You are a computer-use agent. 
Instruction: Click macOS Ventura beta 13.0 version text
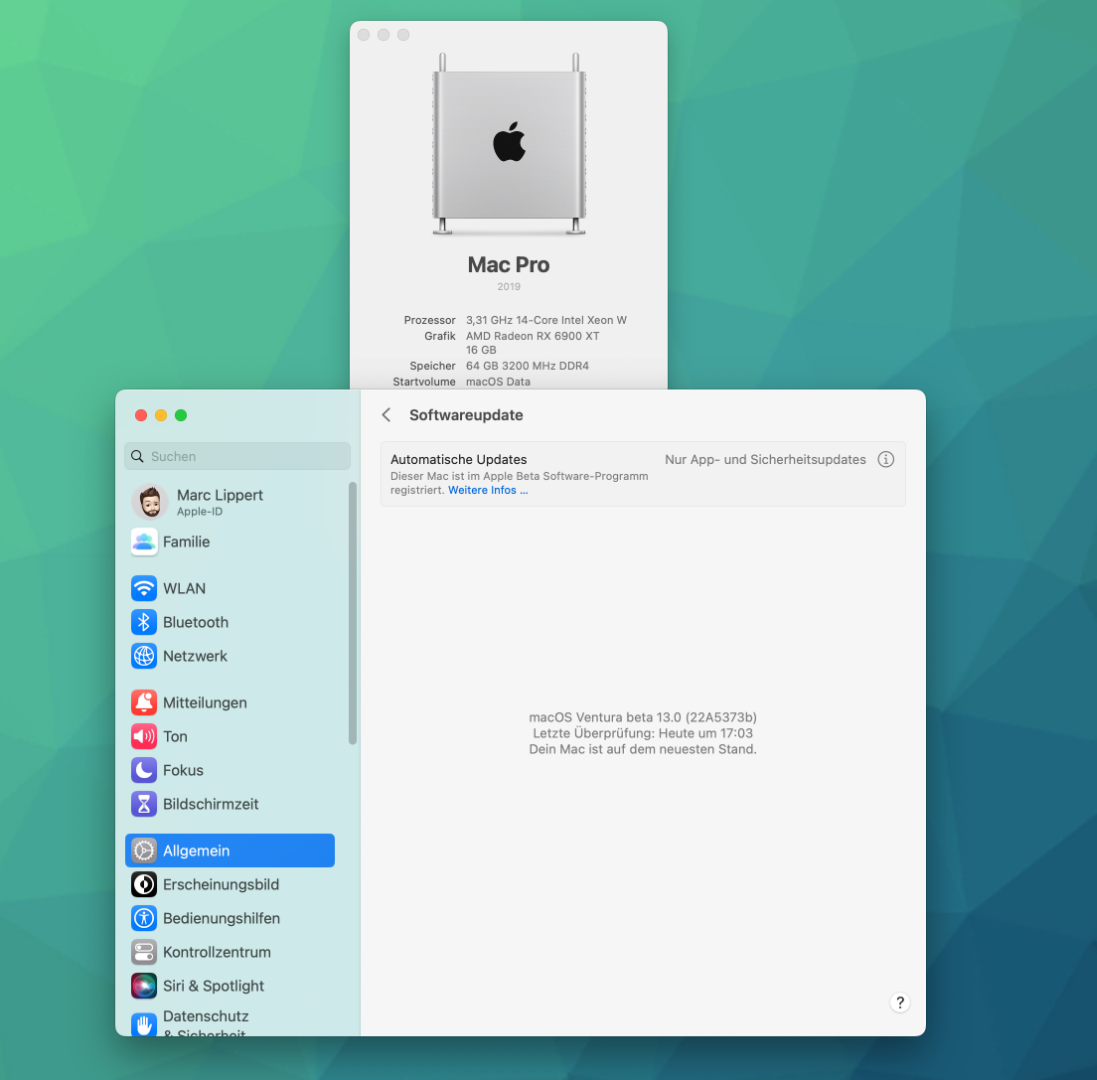pyautogui.click(x=642, y=717)
